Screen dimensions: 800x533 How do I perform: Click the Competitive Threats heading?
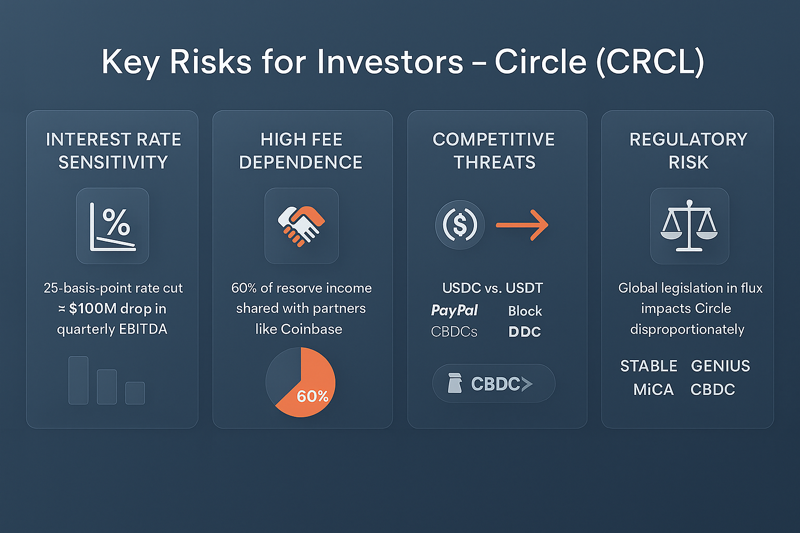tap(494, 151)
